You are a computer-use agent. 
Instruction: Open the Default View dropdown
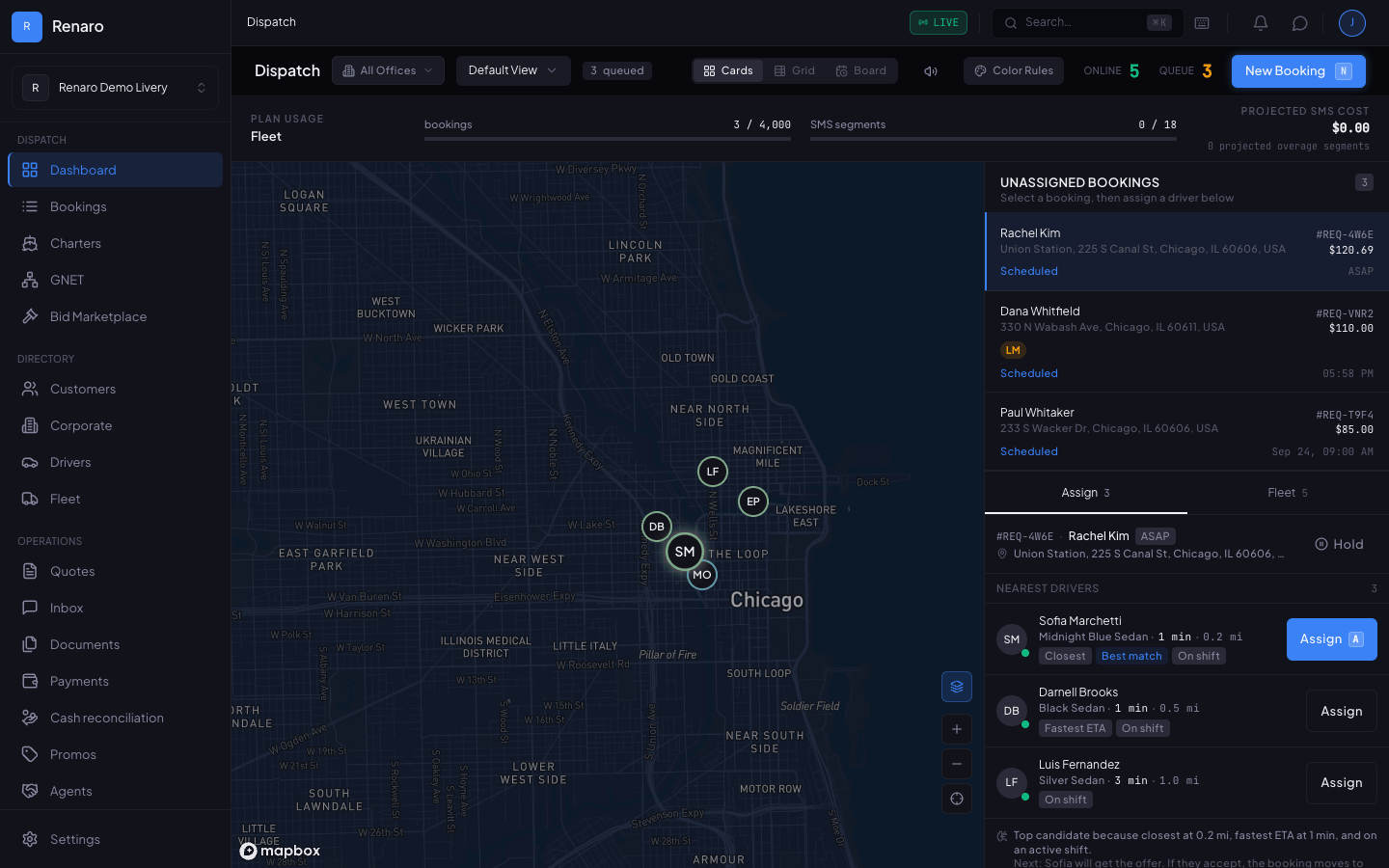513,70
